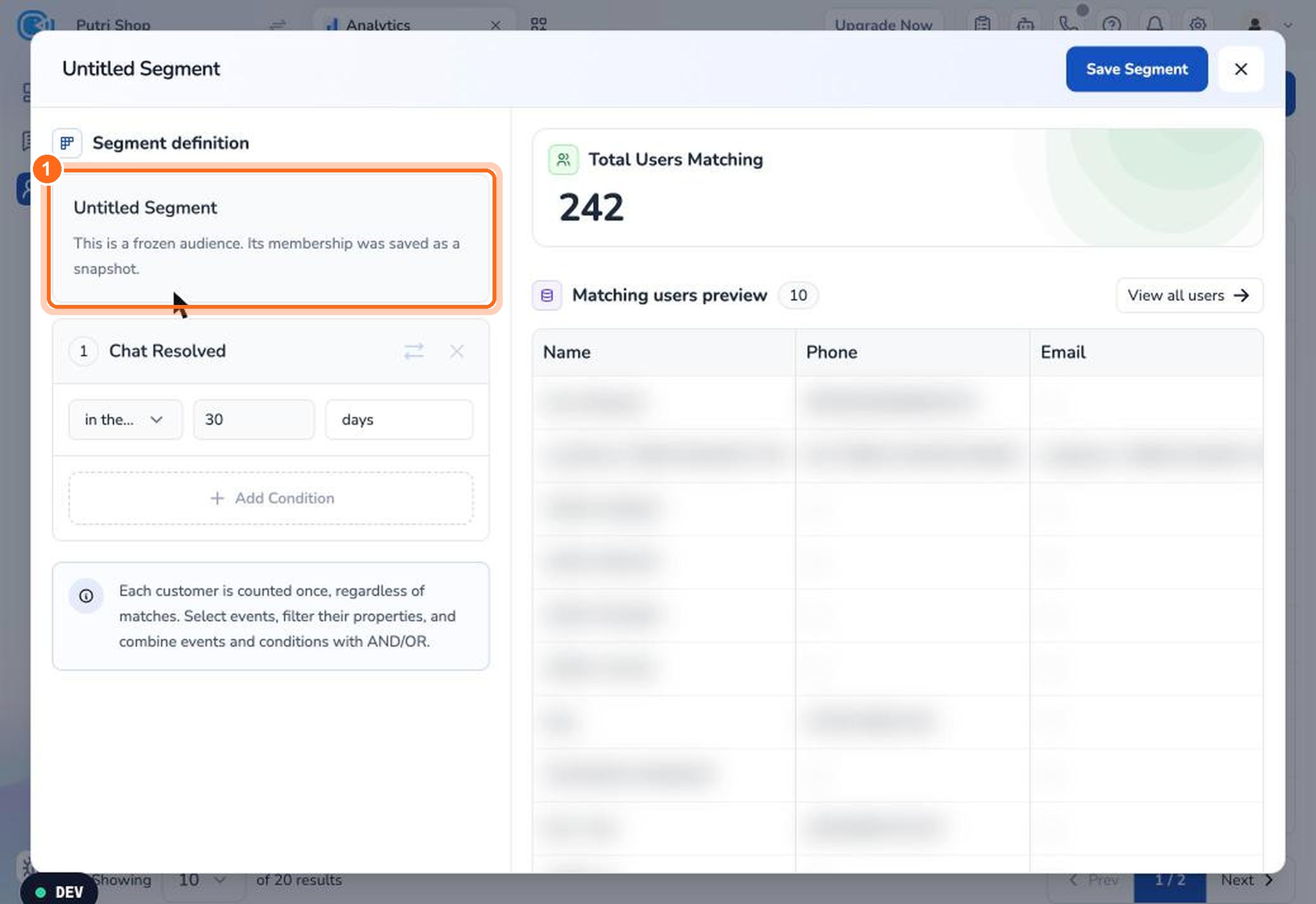Click the condition number 1 badge
Image resolution: width=1316 pixels, height=904 pixels.
(83, 351)
